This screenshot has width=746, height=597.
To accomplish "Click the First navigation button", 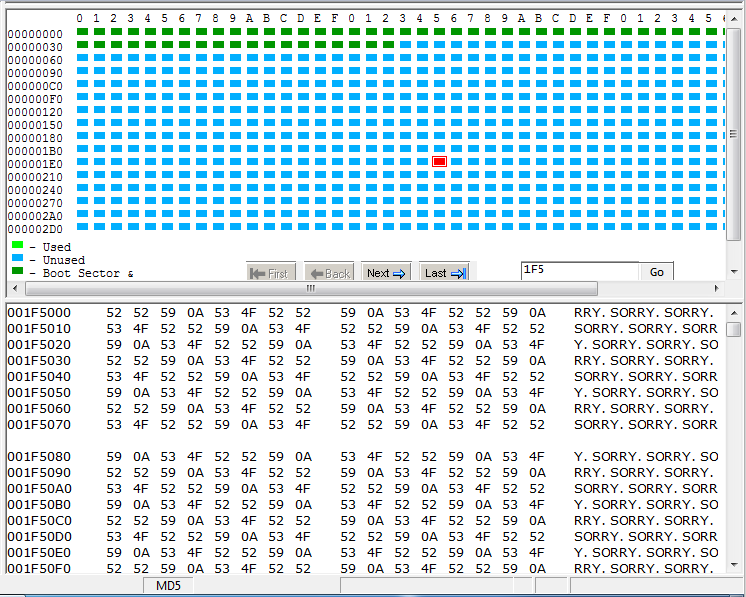I will [x=271, y=273].
